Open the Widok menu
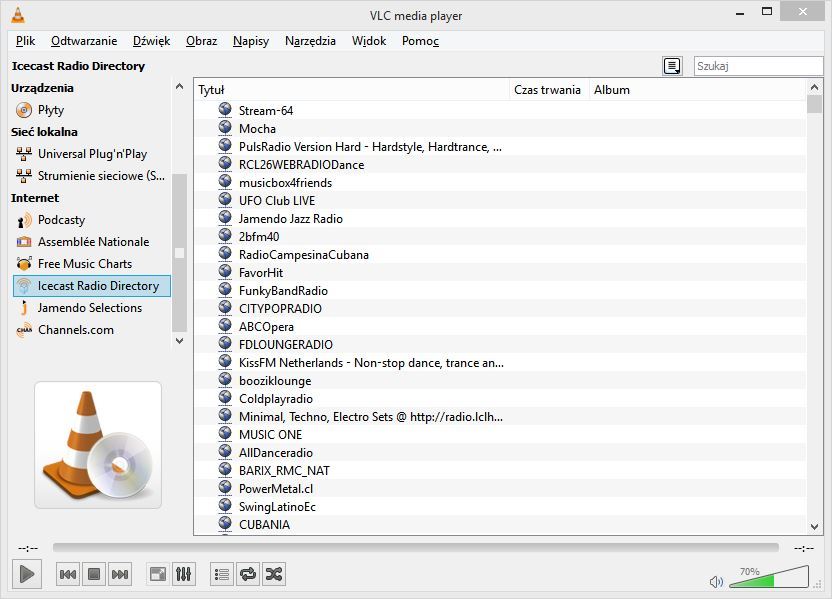The height and width of the screenshot is (599, 832). point(369,41)
